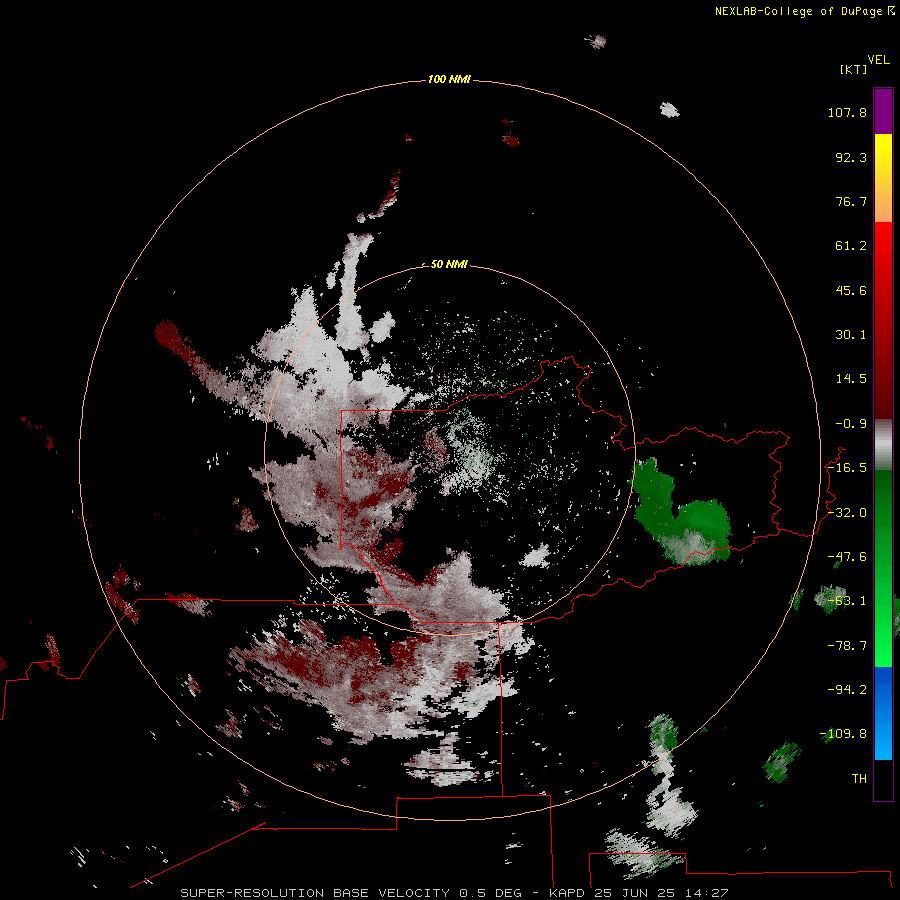Click the 61.2 velocity scale value
The image size is (900, 900).
tap(851, 246)
